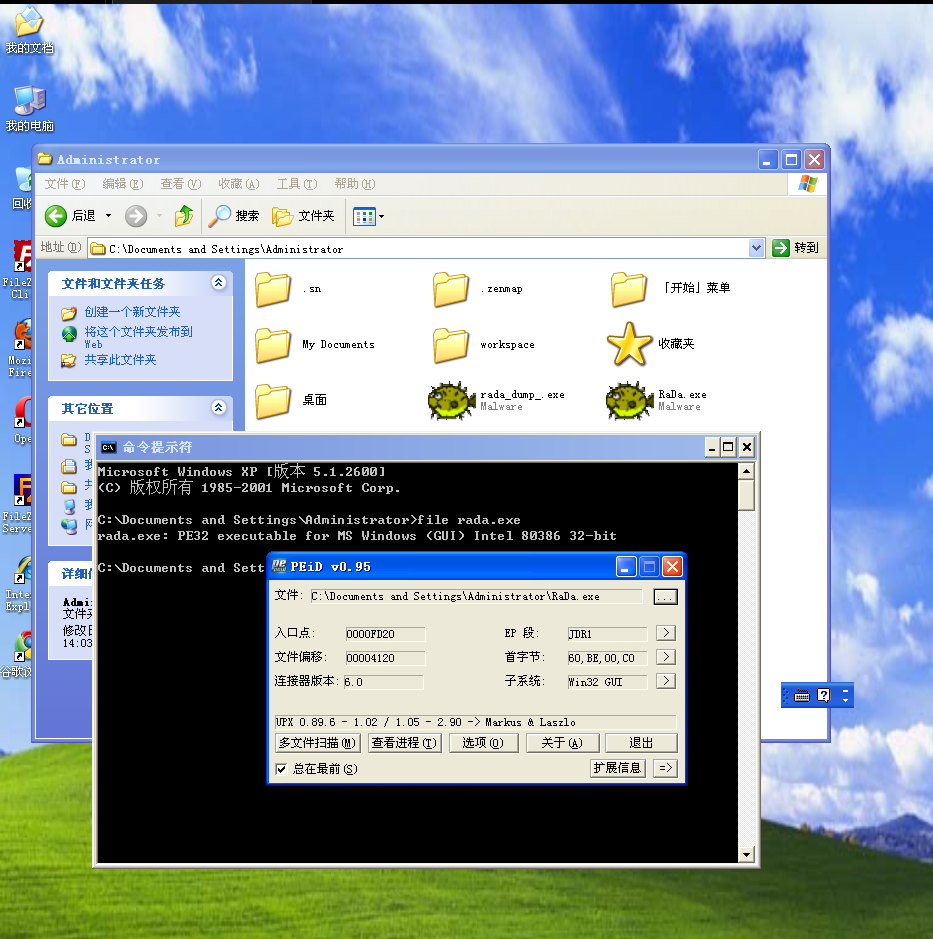This screenshot has width=933, height=939.
Task: Open the 收藏(A) menu
Action: point(238,184)
